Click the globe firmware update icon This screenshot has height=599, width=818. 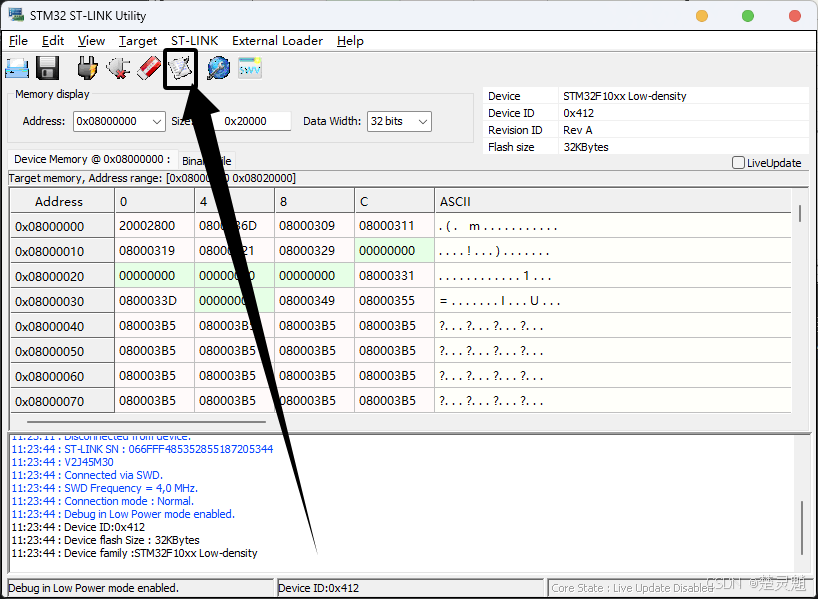(219, 68)
